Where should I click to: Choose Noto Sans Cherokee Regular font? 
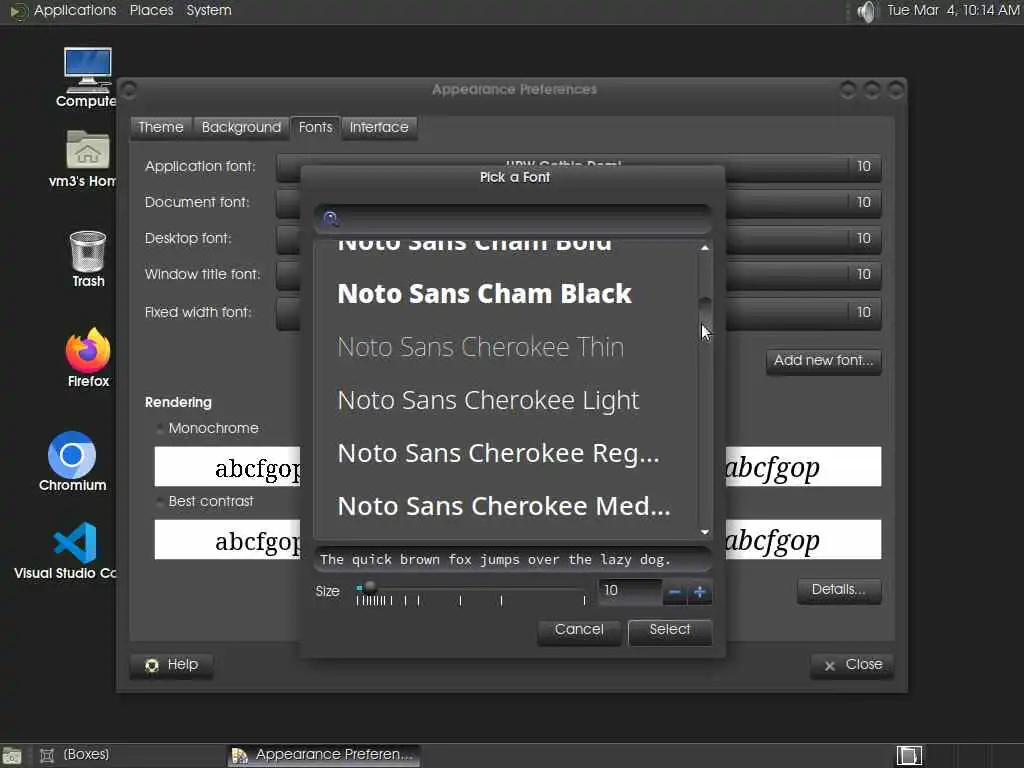505,453
